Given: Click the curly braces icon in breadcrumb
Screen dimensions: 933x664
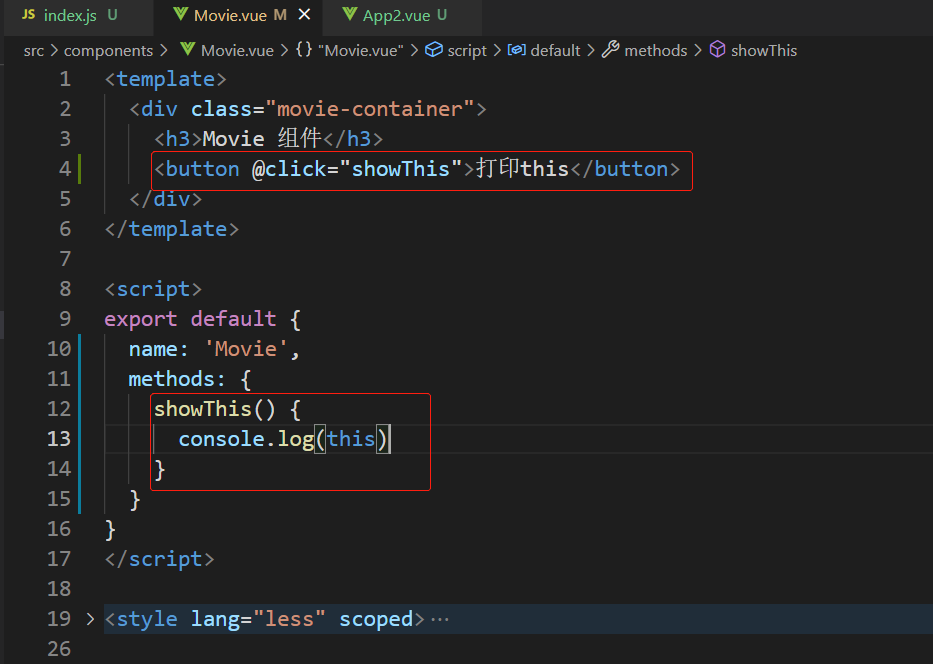Looking at the screenshot, I should 304,49.
